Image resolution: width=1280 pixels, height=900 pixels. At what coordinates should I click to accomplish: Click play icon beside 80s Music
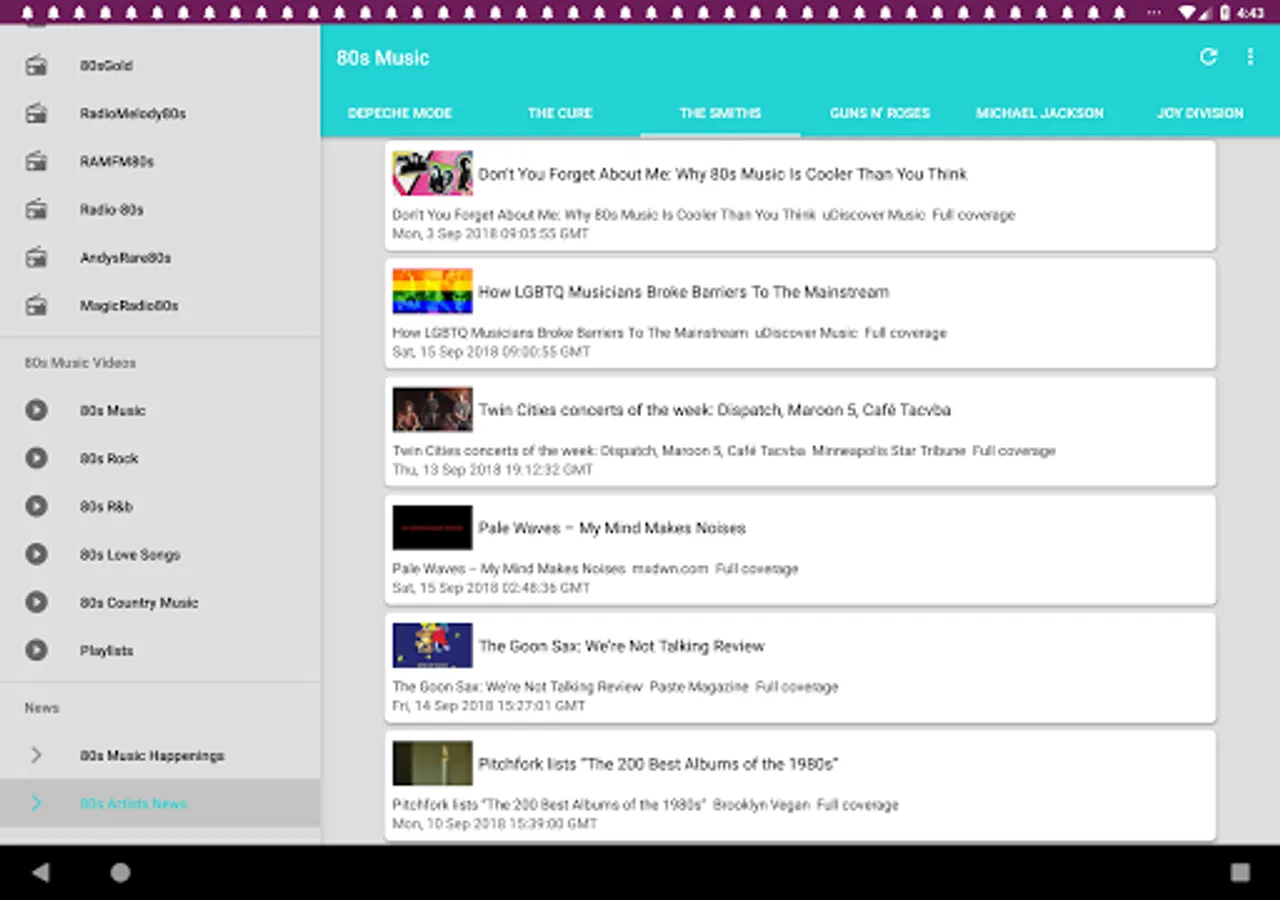tap(36, 410)
